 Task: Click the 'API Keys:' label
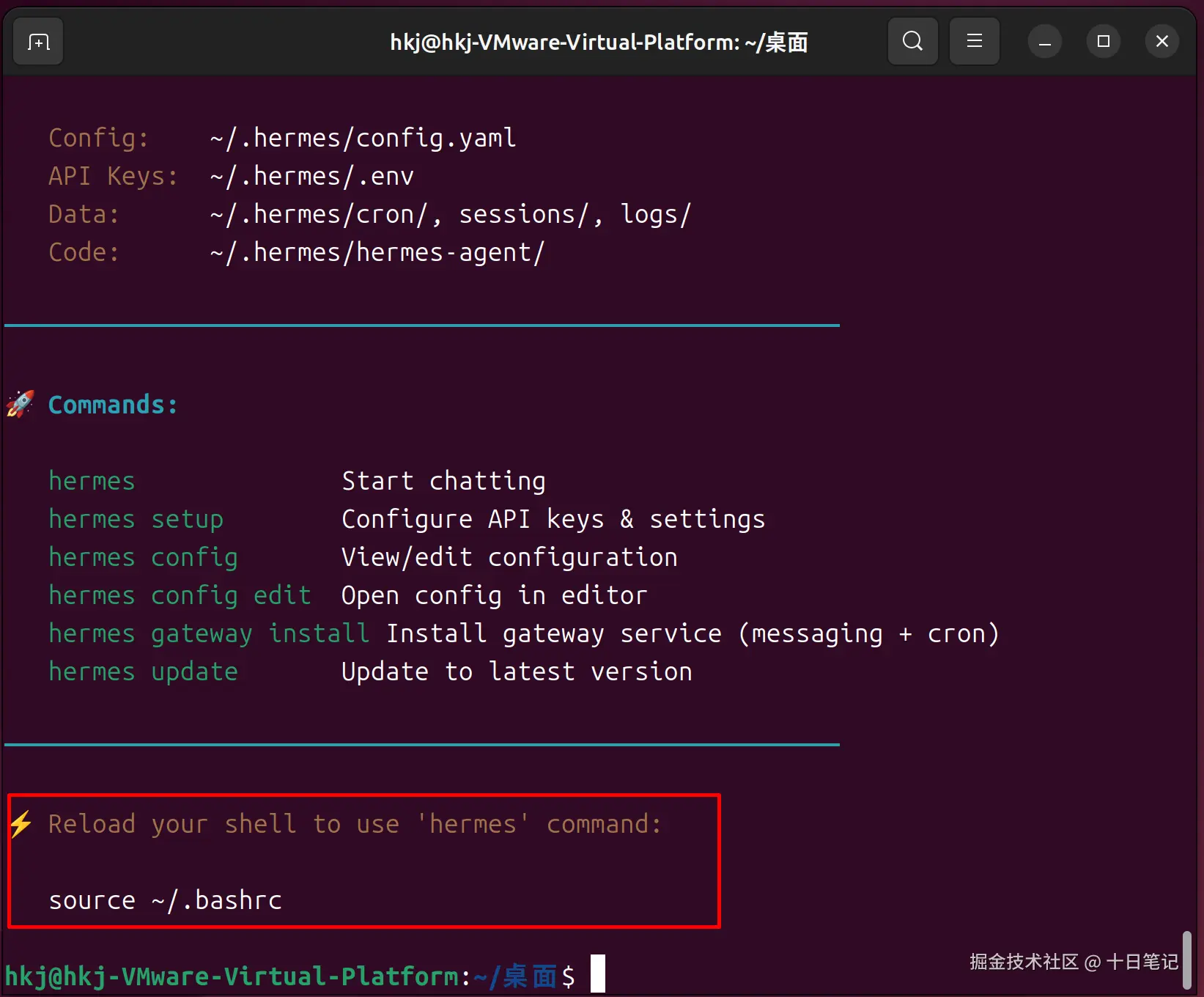click(113, 176)
